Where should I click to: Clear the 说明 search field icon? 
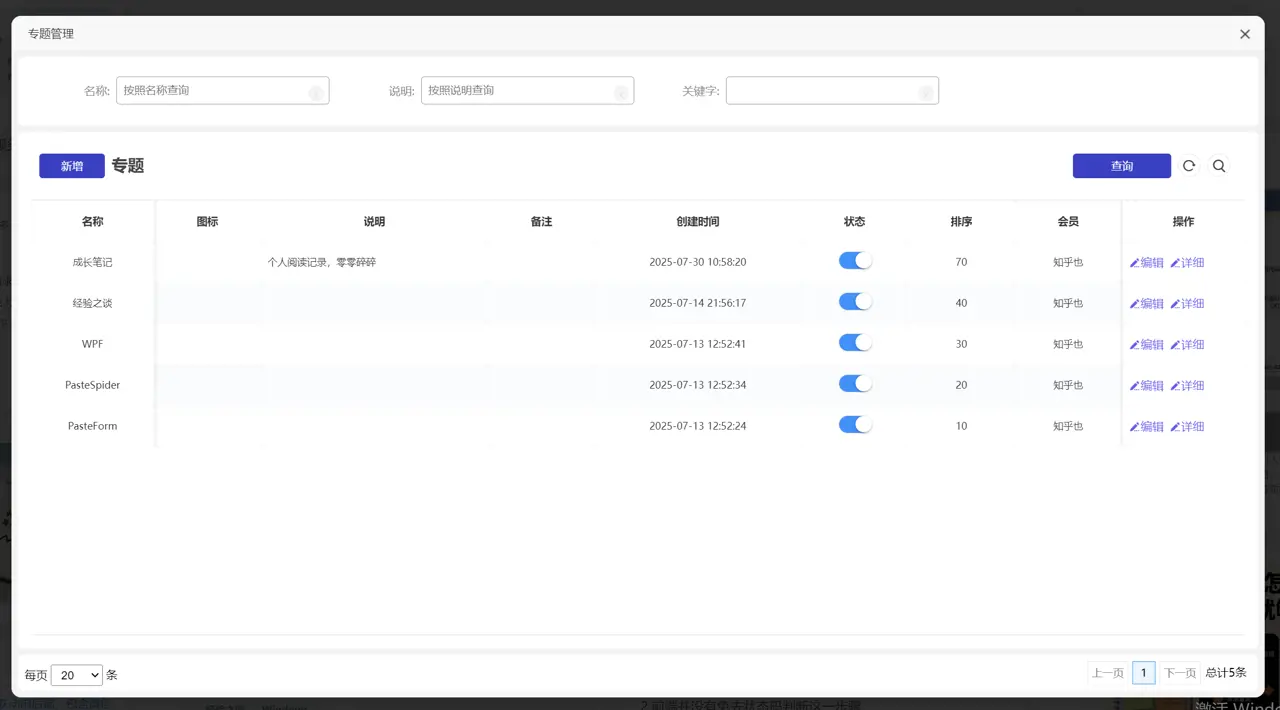[620, 93]
